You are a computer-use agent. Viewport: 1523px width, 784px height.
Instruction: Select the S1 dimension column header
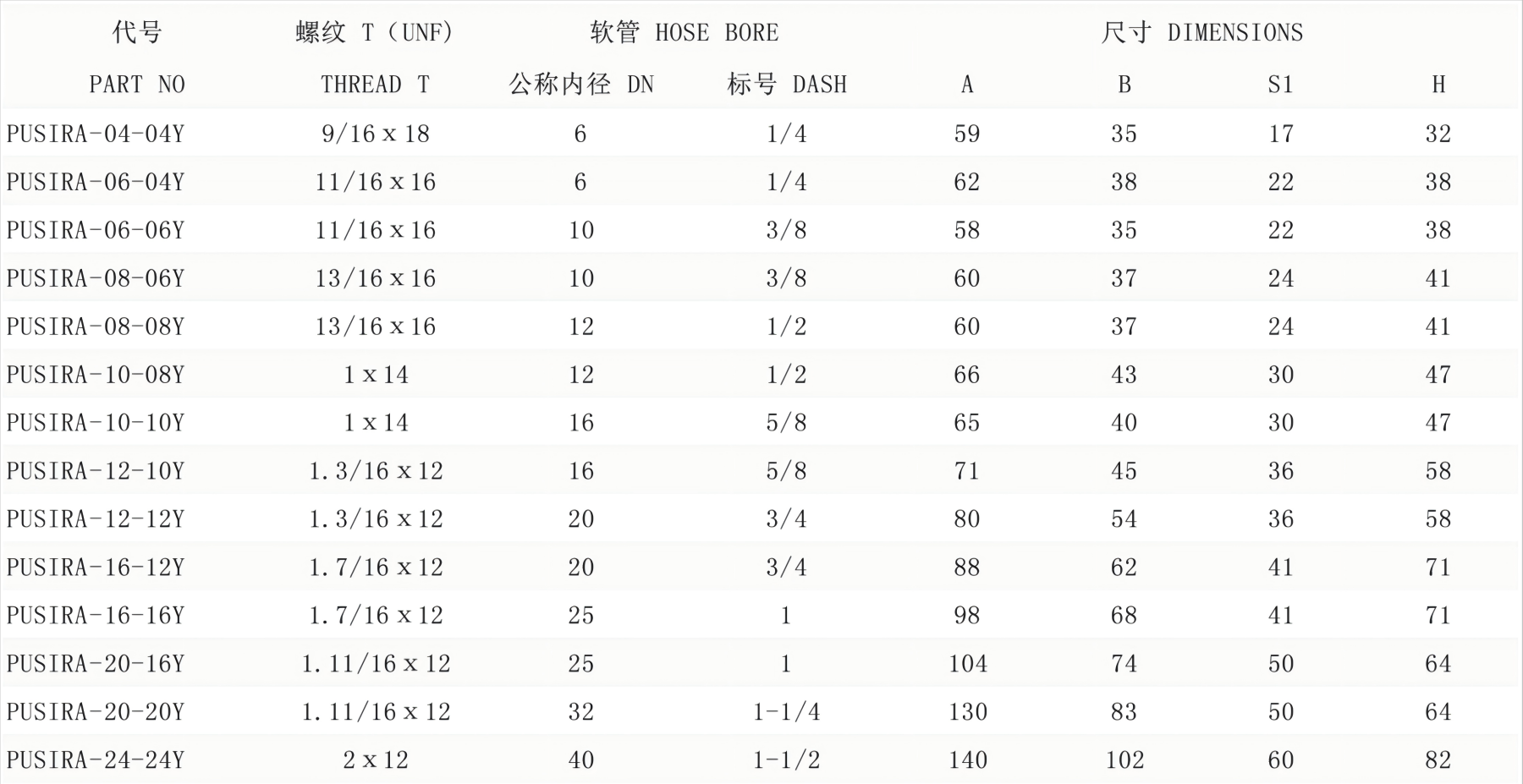1280,85
